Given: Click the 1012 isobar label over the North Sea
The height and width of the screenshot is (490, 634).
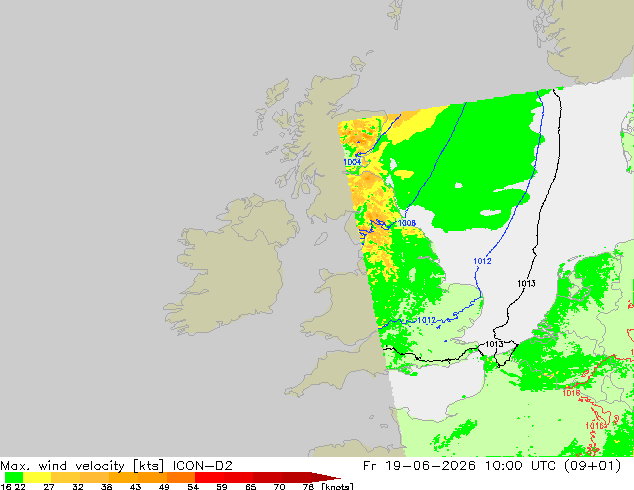Looking at the screenshot, I should [x=482, y=261].
